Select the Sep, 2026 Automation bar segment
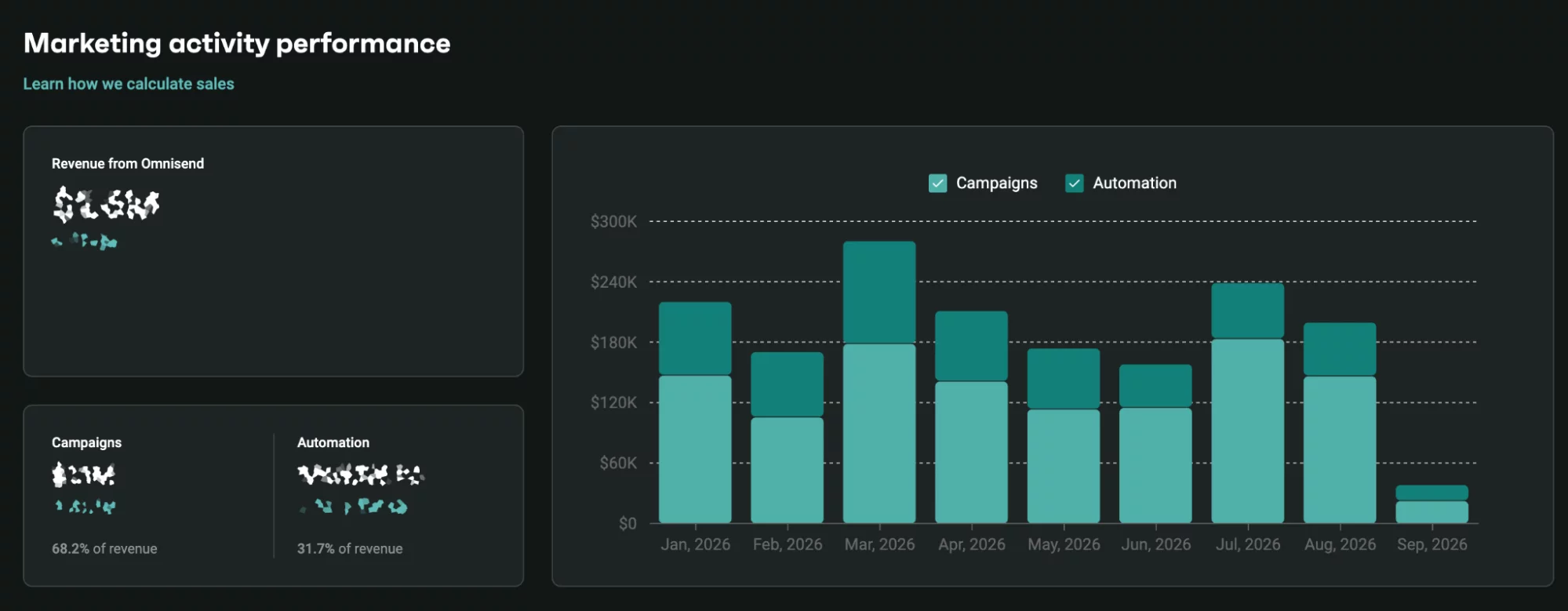This screenshot has height=611, width=1568. coord(1432,493)
